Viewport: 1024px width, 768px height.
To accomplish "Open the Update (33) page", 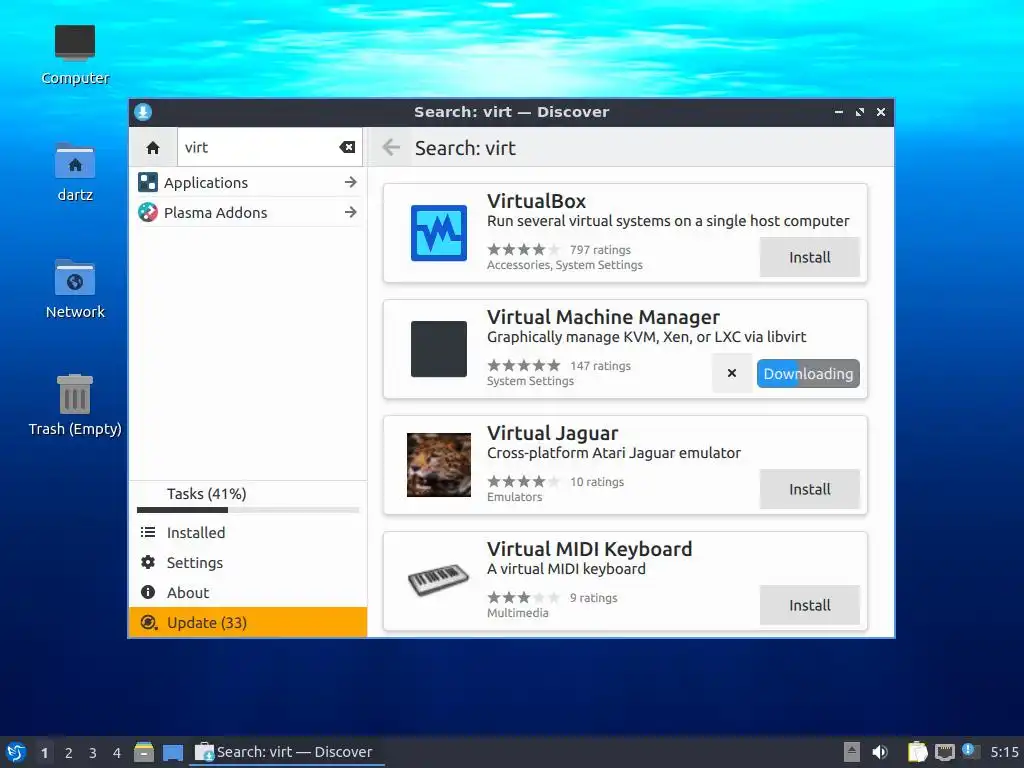I will [x=248, y=622].
